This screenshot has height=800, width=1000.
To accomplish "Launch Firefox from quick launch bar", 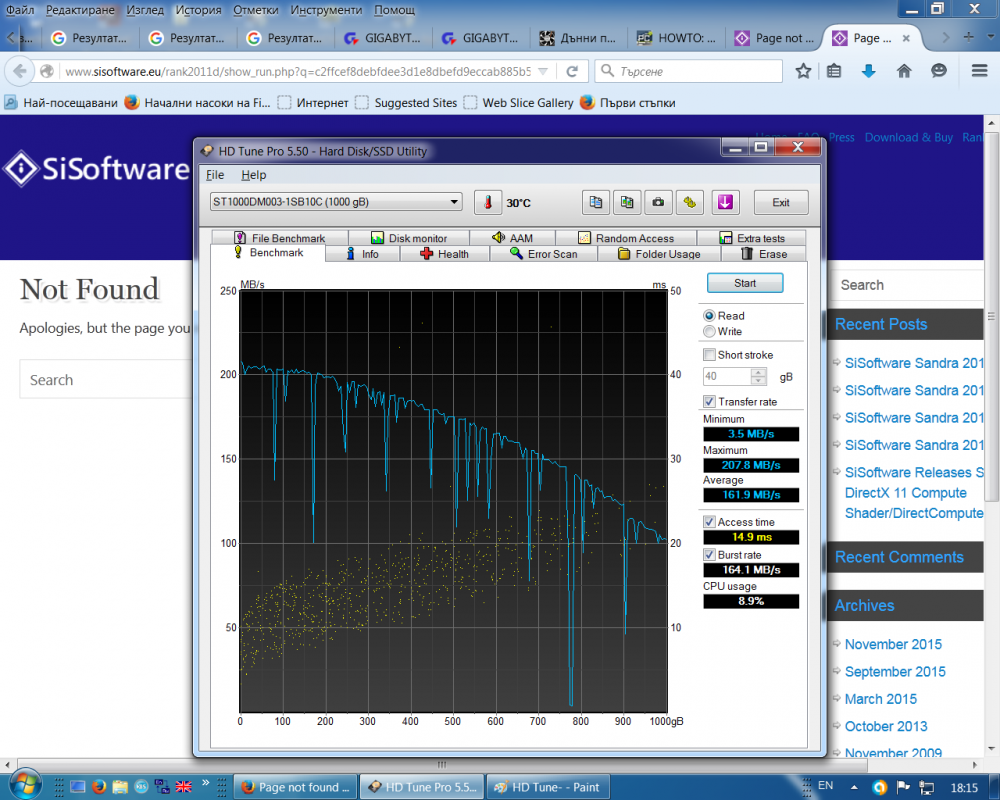I will (98, 787).
